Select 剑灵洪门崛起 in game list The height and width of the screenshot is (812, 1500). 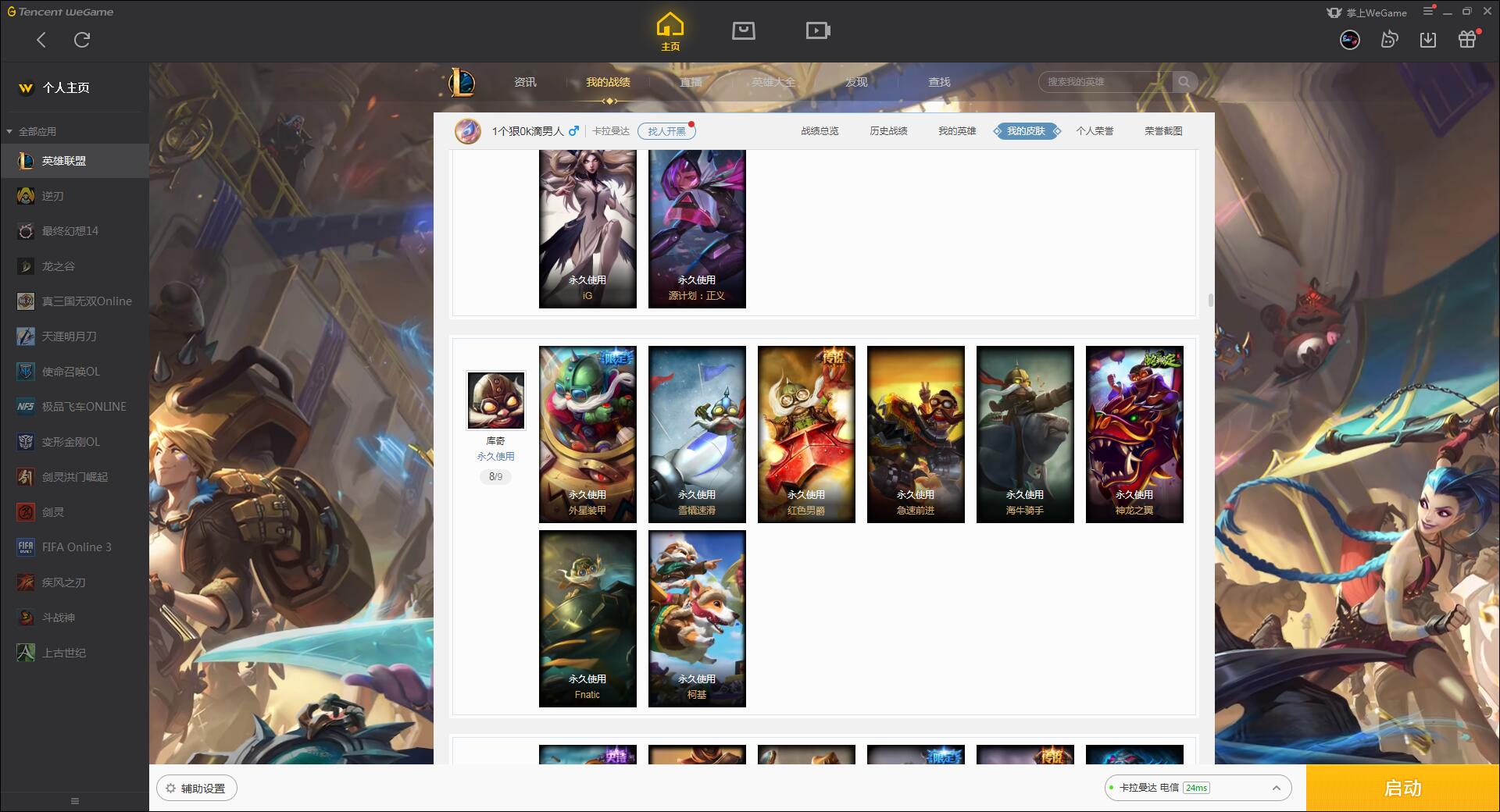[74, 477]
